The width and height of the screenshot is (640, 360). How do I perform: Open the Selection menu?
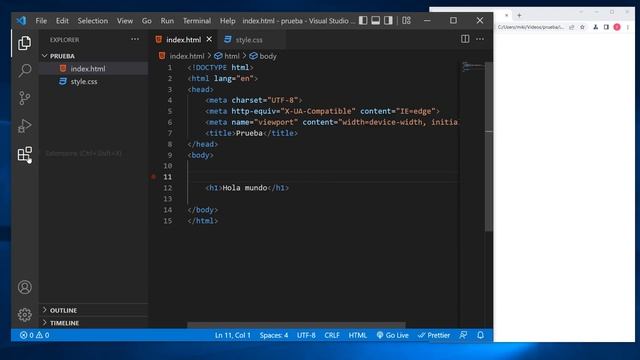click(x=93, y=21)
